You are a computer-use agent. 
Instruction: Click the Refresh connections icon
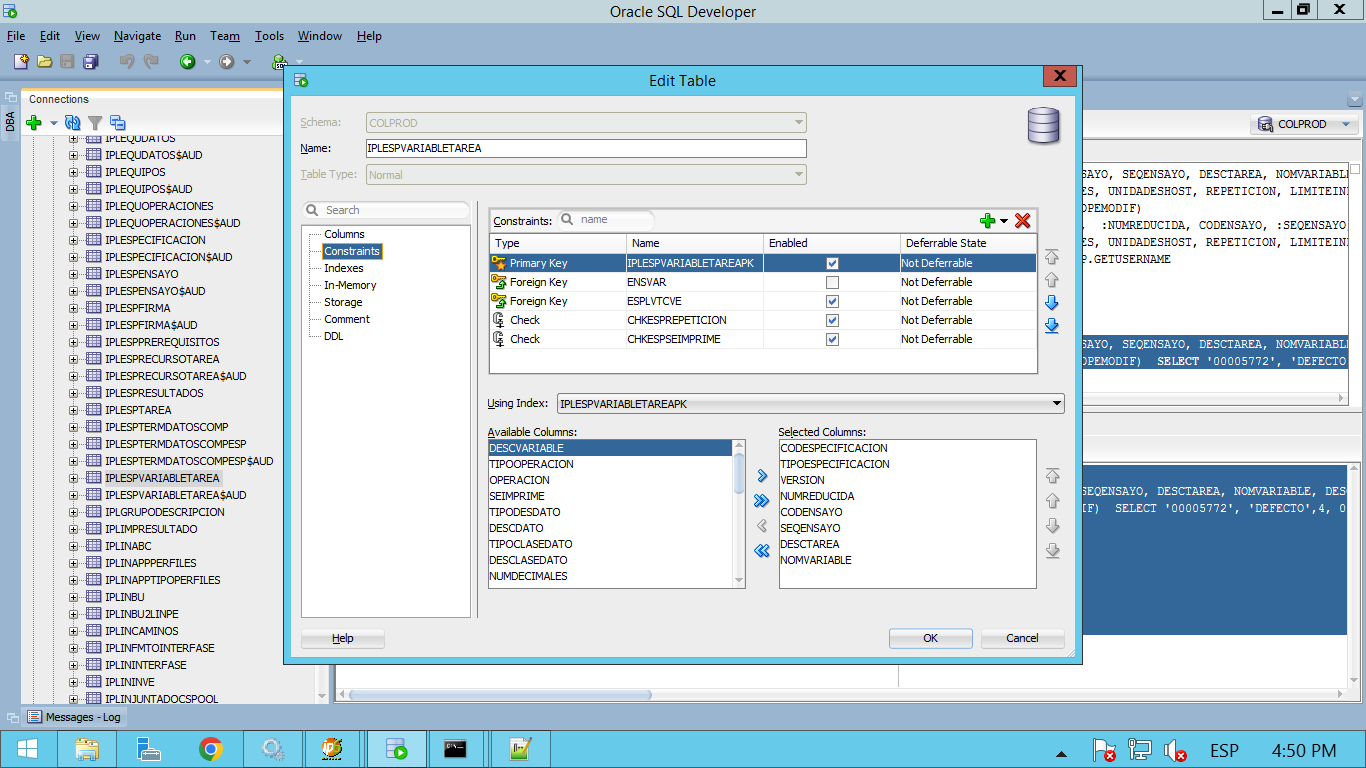pos(72,123)
